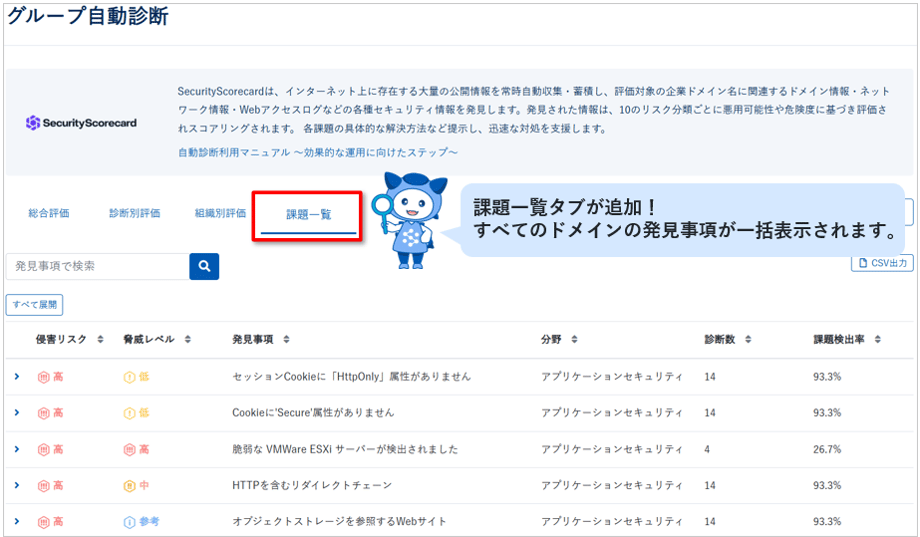The width and height of the screenshot is (920, 537).
Task: Click the text セッションCookieに「HttpOnly」属性がありません
Action: [x=351, y=376]
